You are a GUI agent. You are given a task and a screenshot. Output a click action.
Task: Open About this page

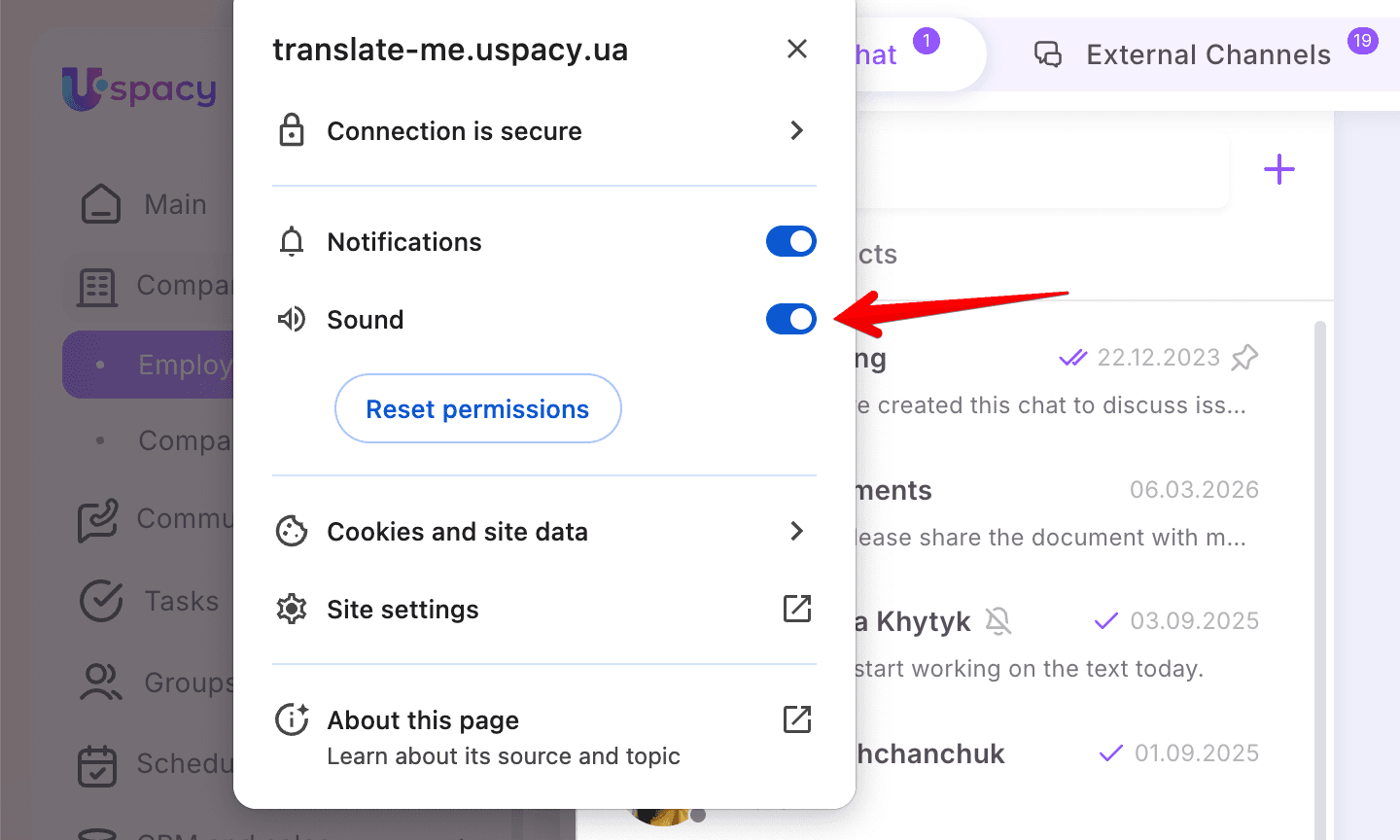coord(544,736)
